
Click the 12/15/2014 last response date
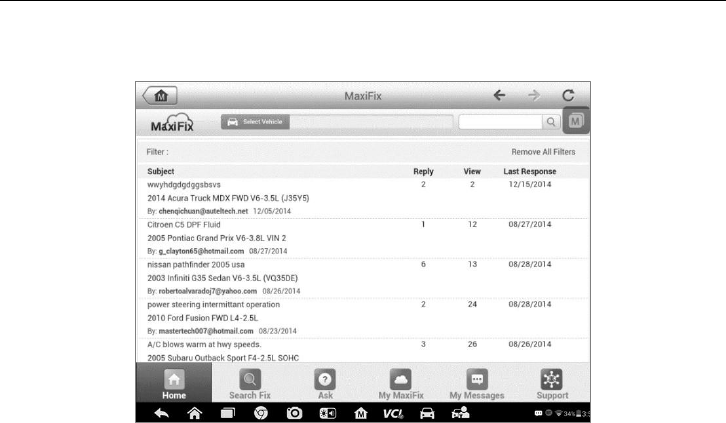point(530,184)
